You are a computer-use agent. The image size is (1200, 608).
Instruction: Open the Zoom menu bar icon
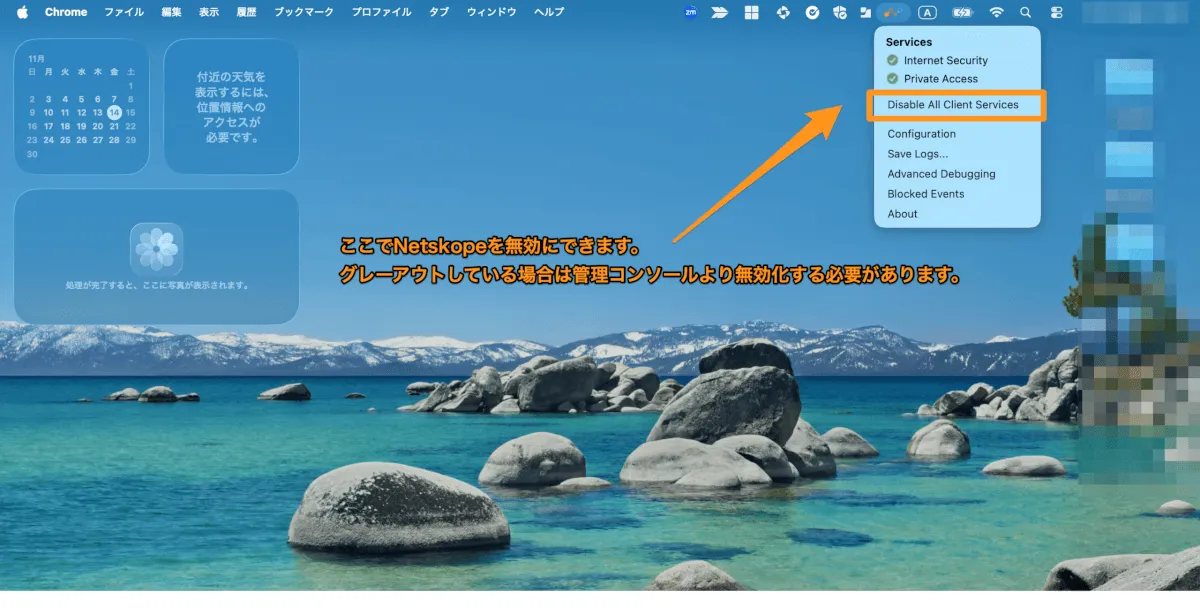(x=690, y=12)
